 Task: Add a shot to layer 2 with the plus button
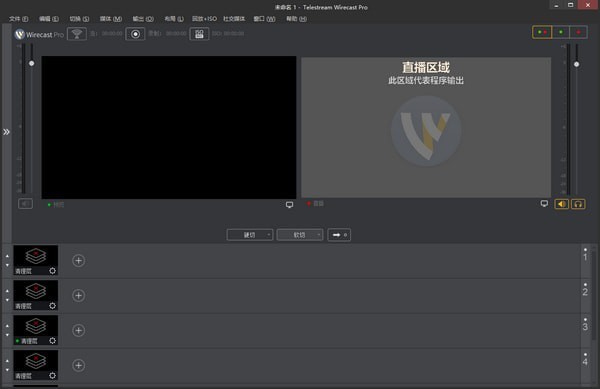coord(78,296)
